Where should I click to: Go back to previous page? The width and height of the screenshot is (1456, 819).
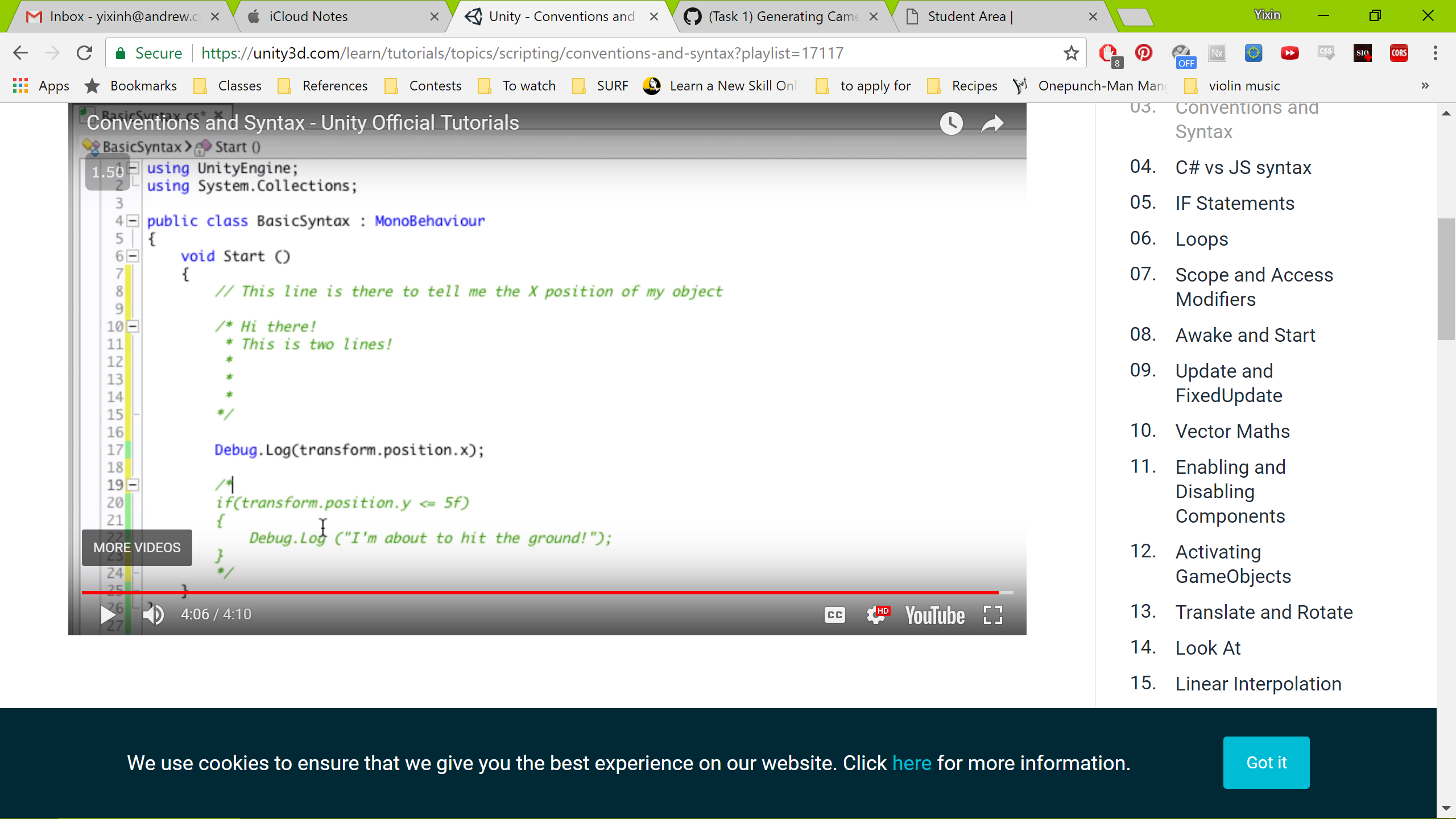coord(20,53)
